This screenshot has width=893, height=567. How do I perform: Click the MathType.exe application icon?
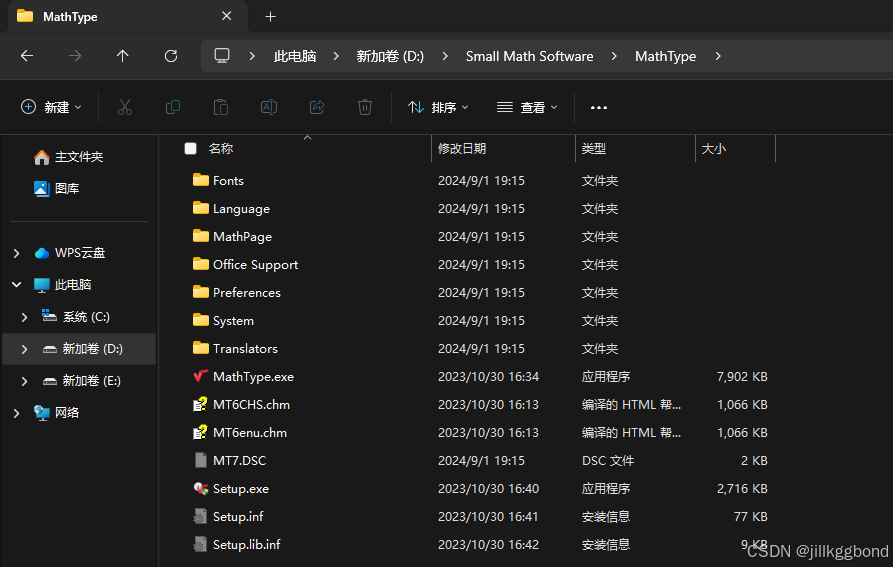(200, 376)
